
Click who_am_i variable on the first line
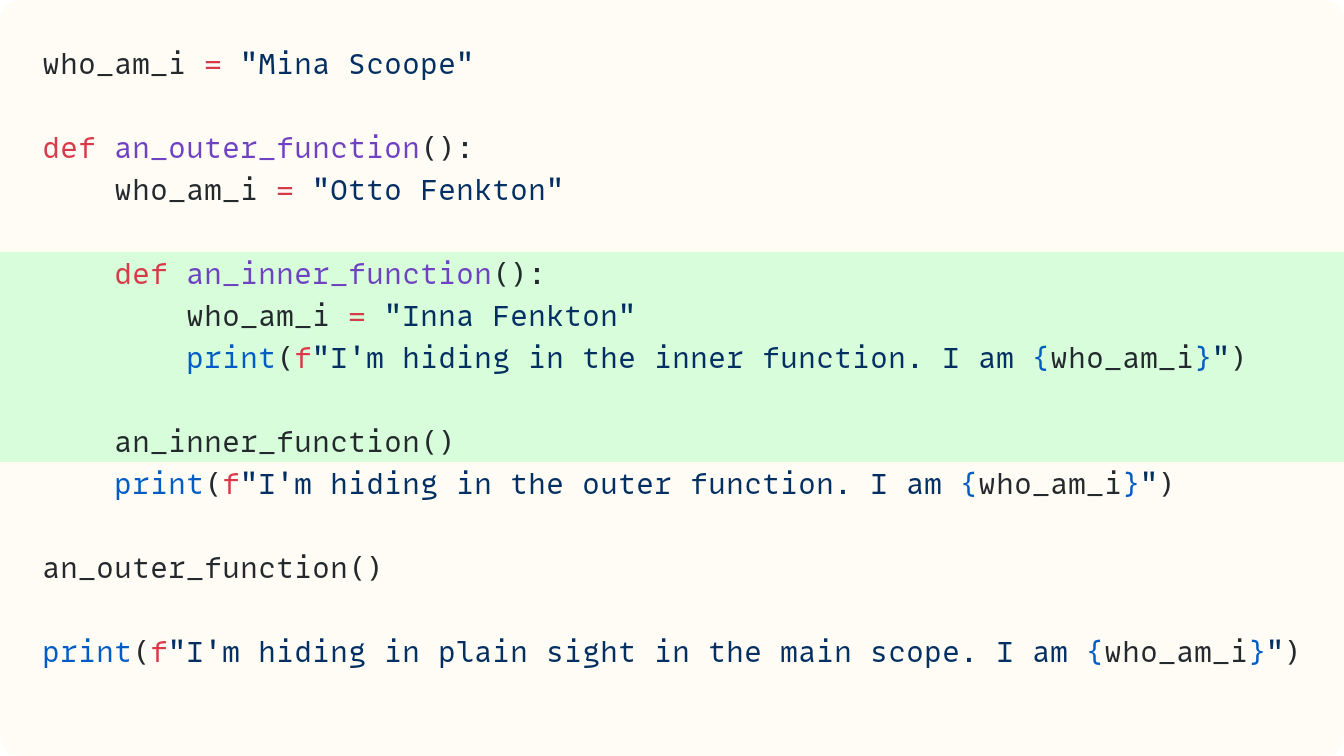point(114,65)
